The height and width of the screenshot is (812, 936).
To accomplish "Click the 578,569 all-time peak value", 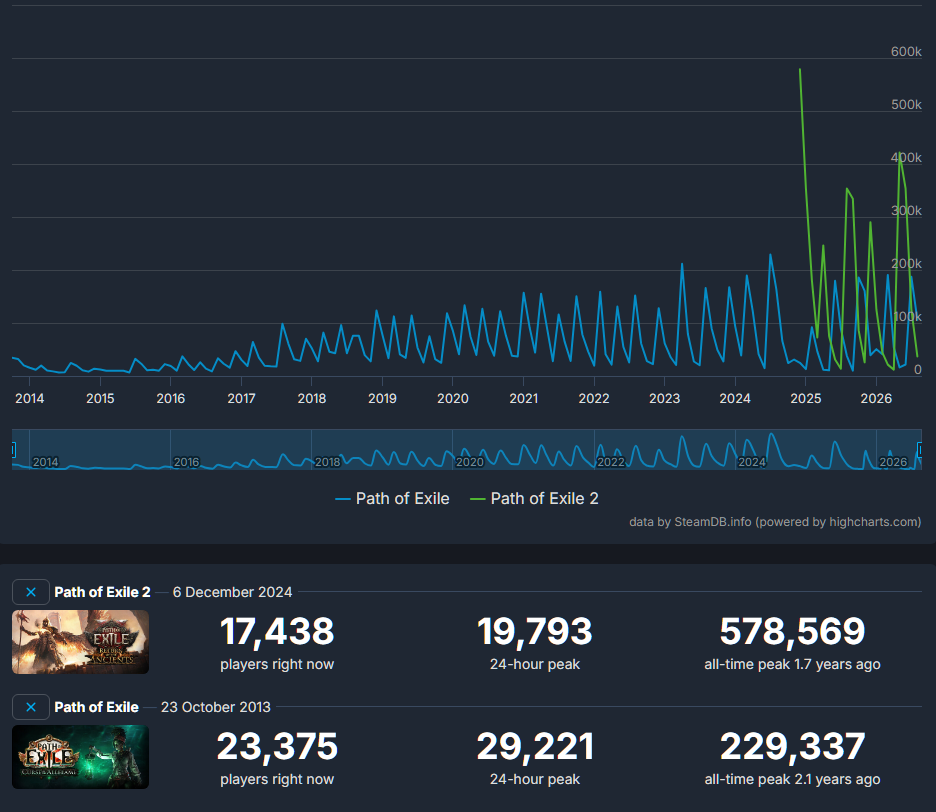I will (x=792, y=632).
